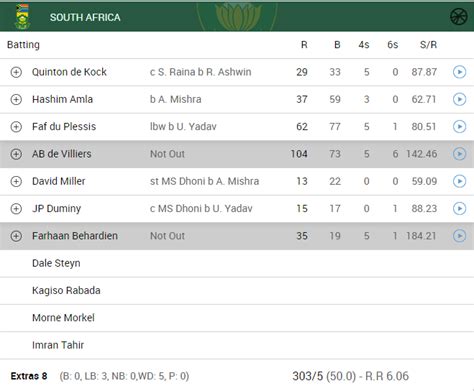474x391 pixels.
Task: Select the Imran Tahir row
Action: pos(237,345)
